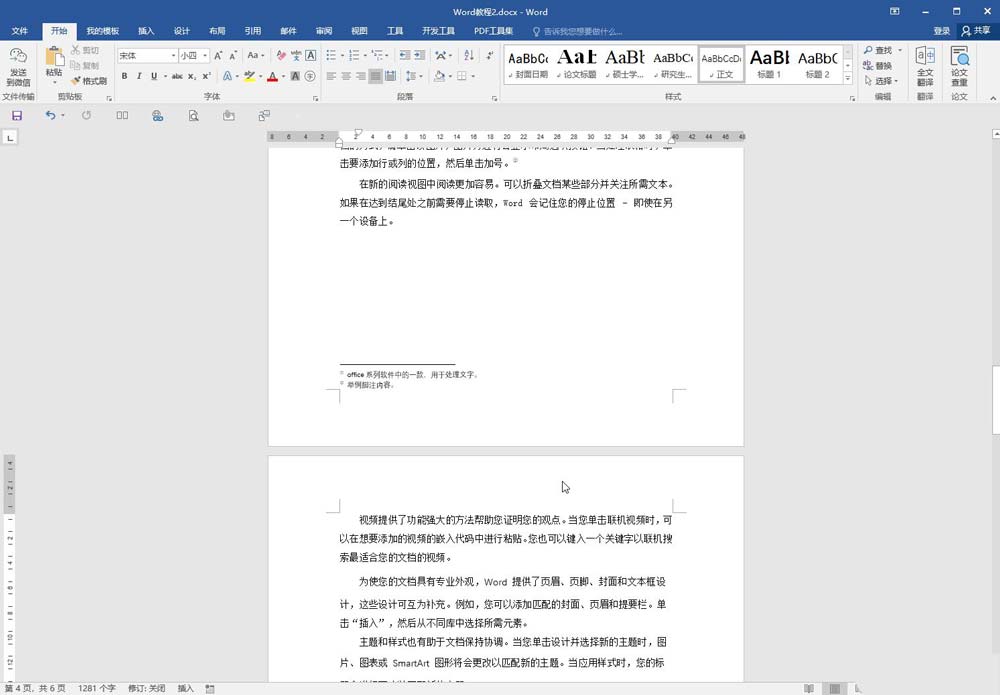
Task: Show or hide paragraph marks
Action: point(489,55)
